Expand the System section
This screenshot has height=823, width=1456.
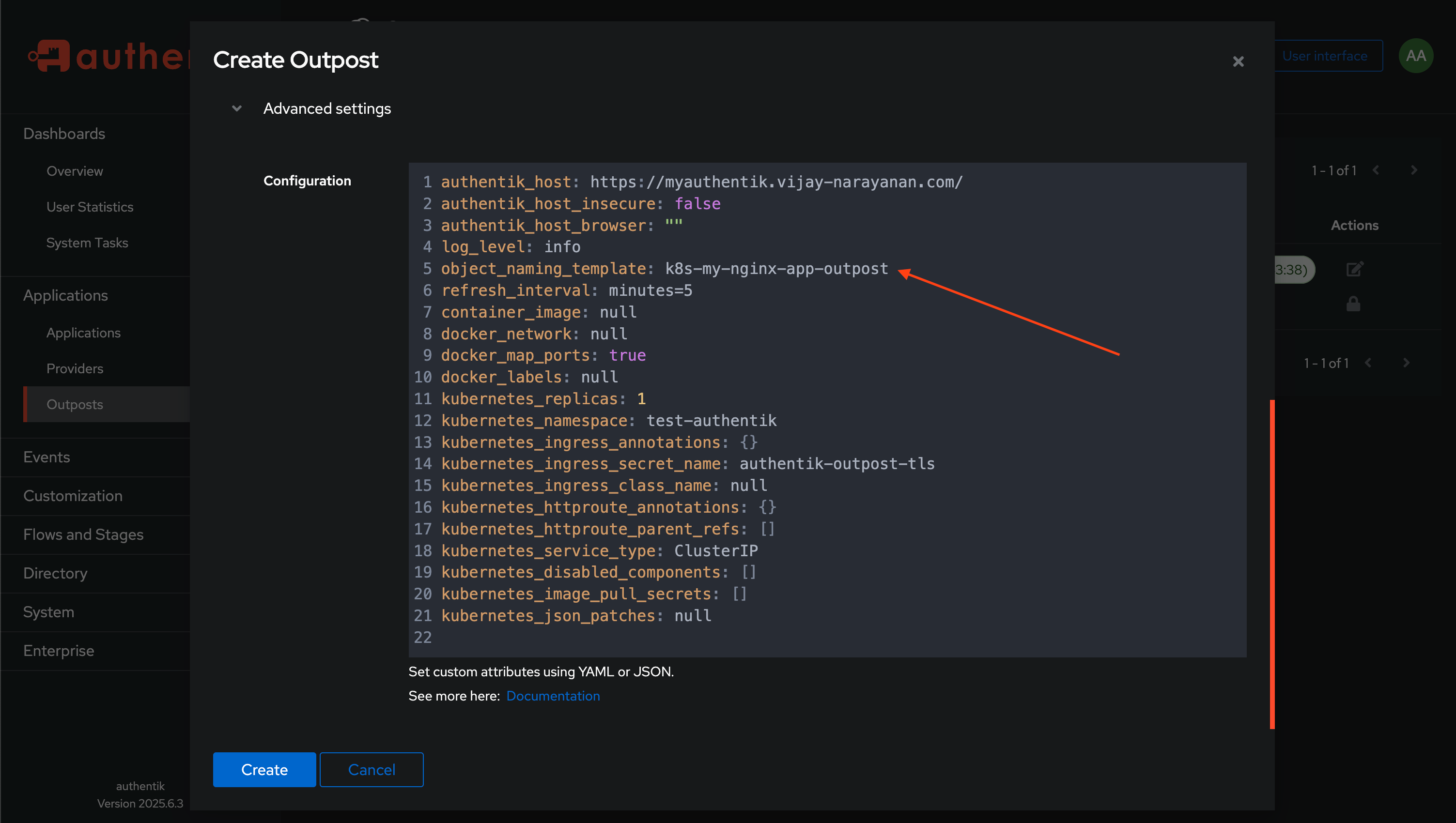click(x=48, y=611)
